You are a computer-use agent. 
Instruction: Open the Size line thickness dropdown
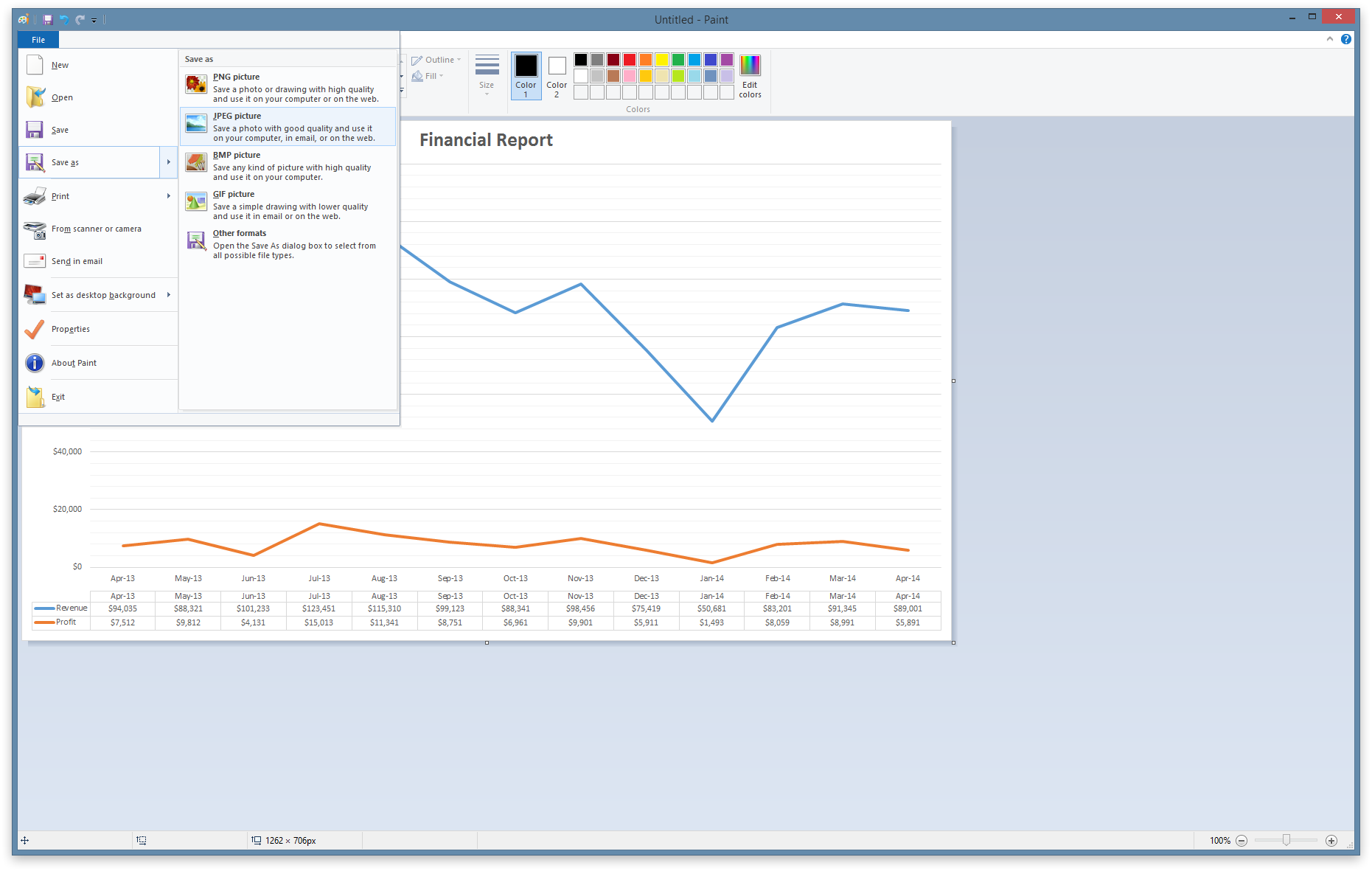tap(487, 76)
